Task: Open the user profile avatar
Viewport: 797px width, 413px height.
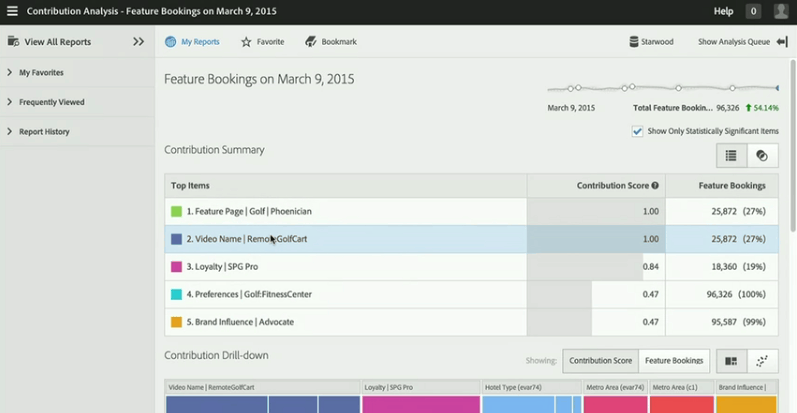Action: (x=781, y=11)
